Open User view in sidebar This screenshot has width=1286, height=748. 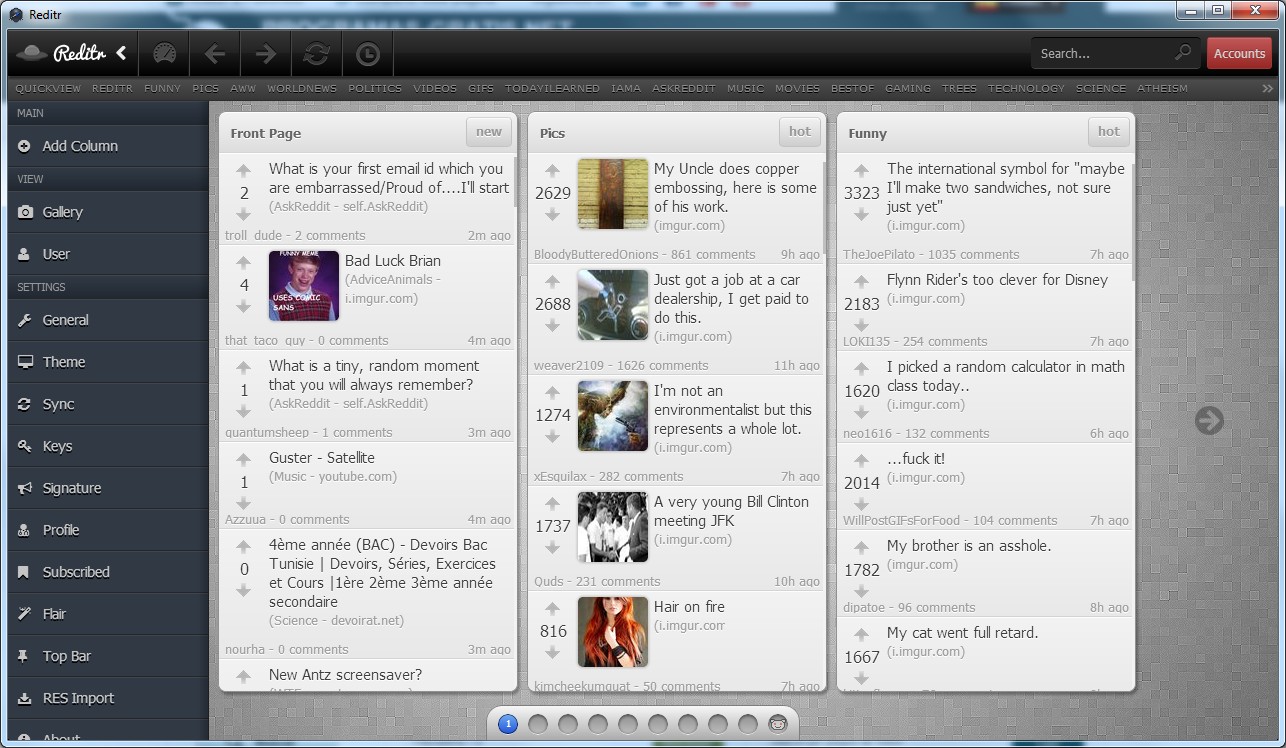[x=108, y=254]
